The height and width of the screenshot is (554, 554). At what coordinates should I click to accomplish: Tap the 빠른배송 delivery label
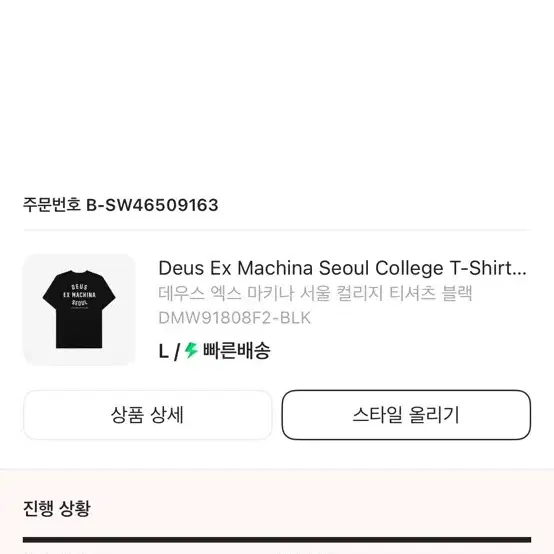pos(236,350)
